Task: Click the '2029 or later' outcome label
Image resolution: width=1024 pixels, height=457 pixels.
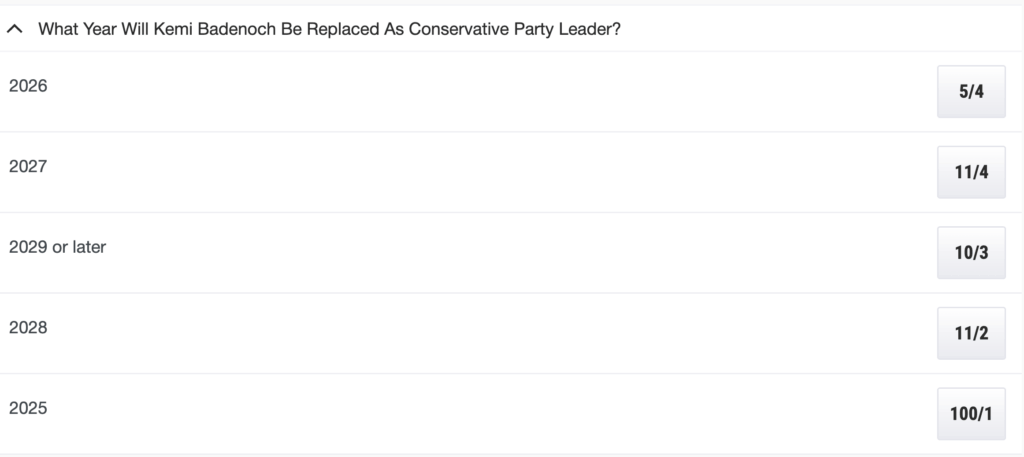Action: [57, 247]
